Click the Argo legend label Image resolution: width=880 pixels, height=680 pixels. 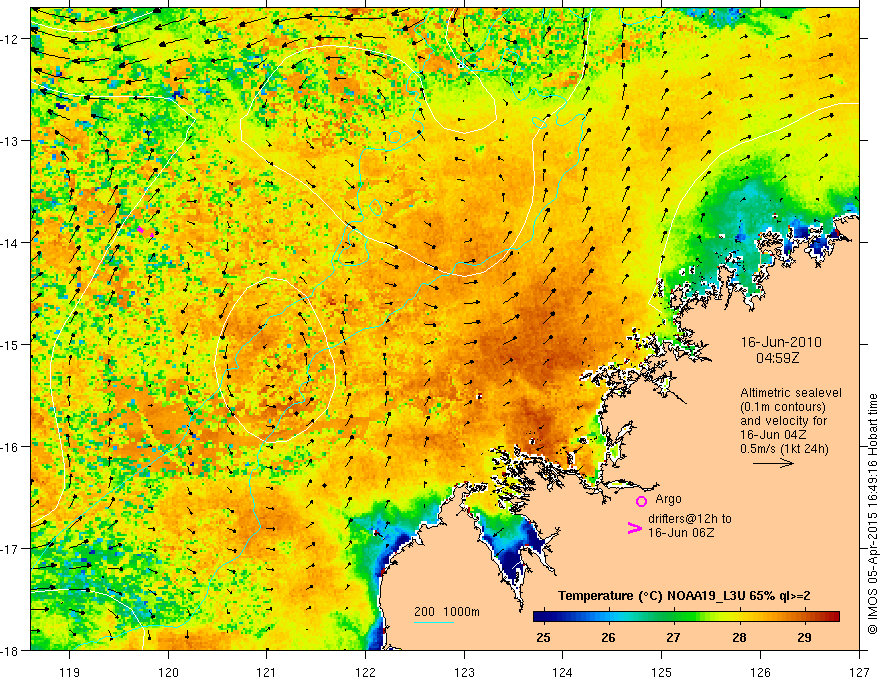(x=668, y=499)
